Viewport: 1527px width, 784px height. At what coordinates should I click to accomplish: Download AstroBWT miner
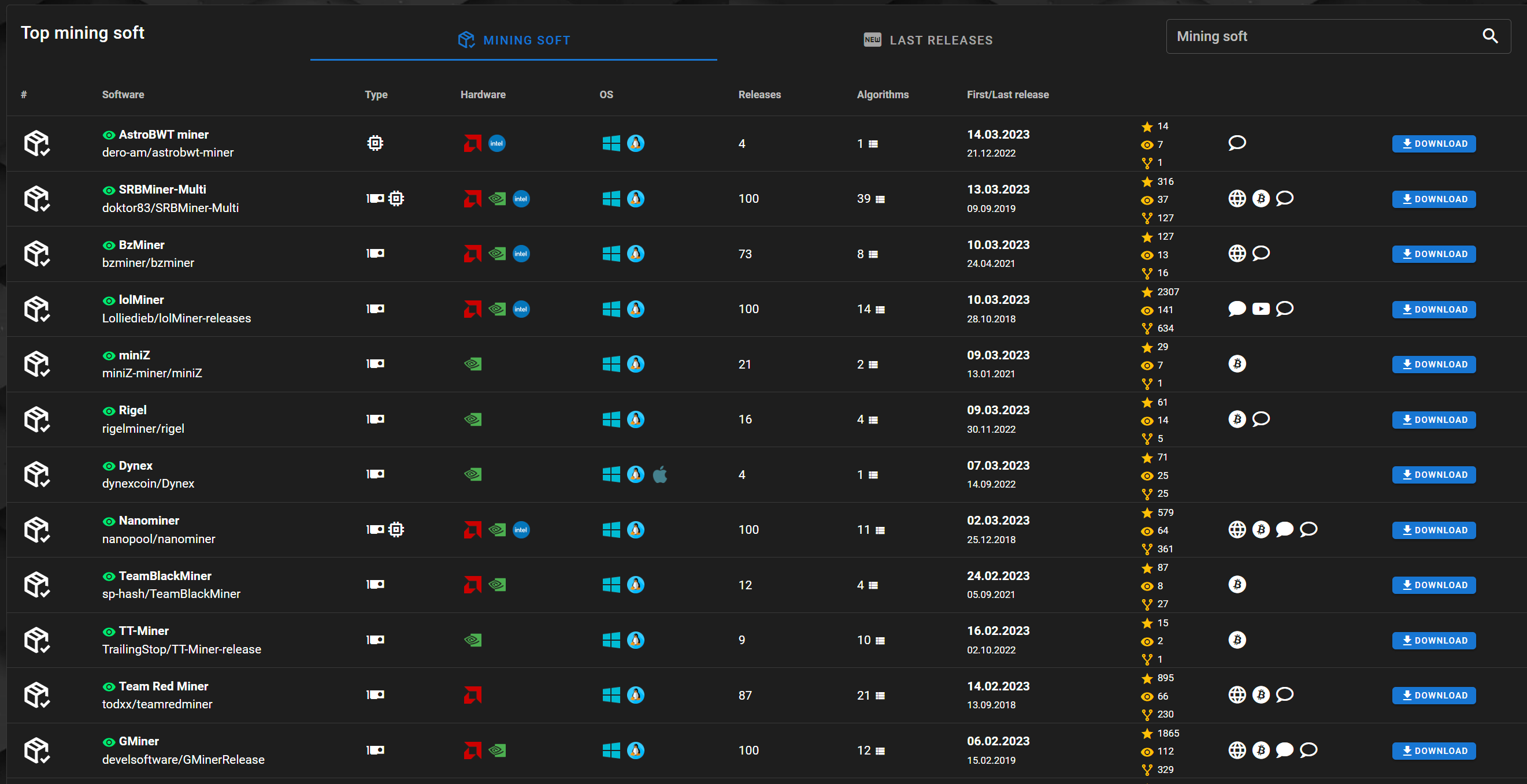click(1433, 143)
